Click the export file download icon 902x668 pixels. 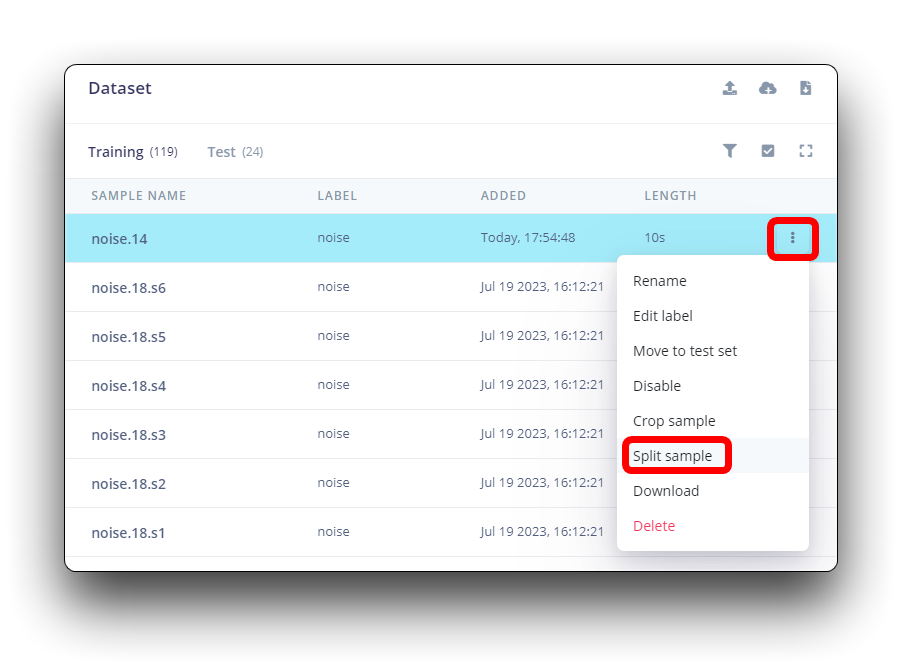click(805, 88)
